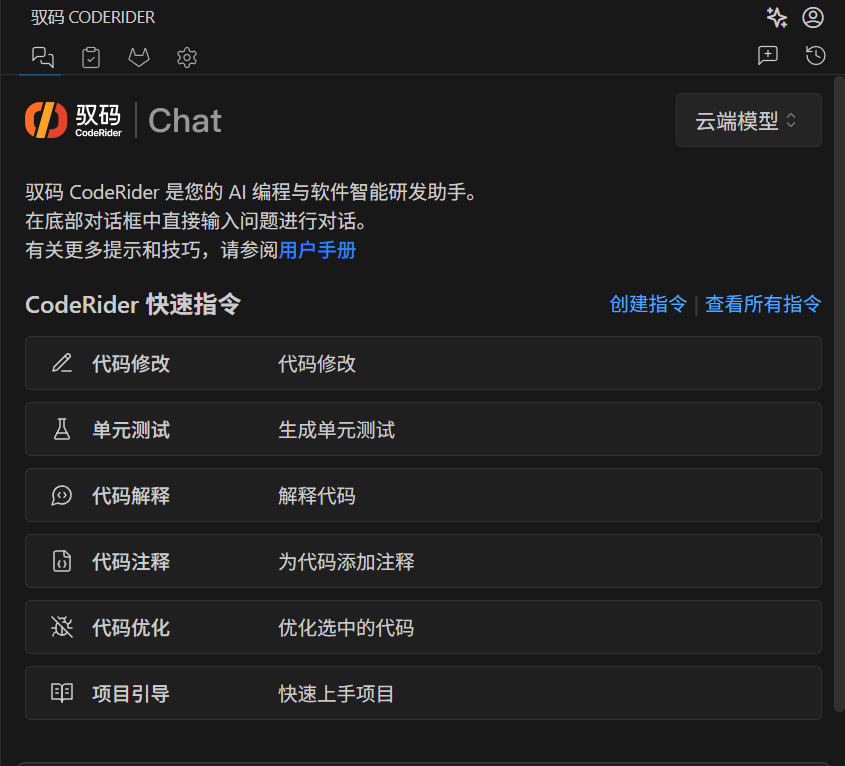845x766 pixels.
Task: Open the settings gear tab
Action: coord(186,57)
